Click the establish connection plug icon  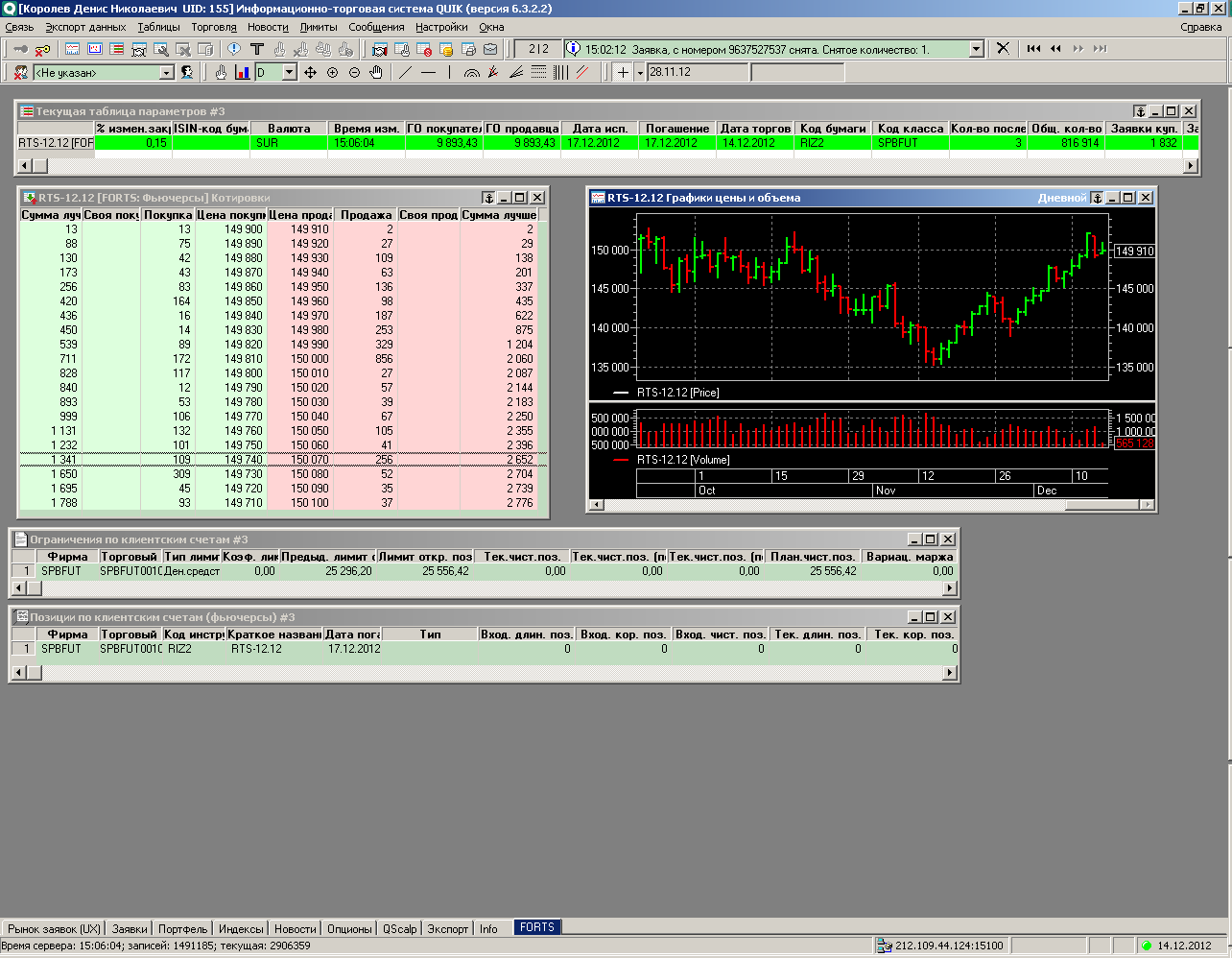pos(20,49)
